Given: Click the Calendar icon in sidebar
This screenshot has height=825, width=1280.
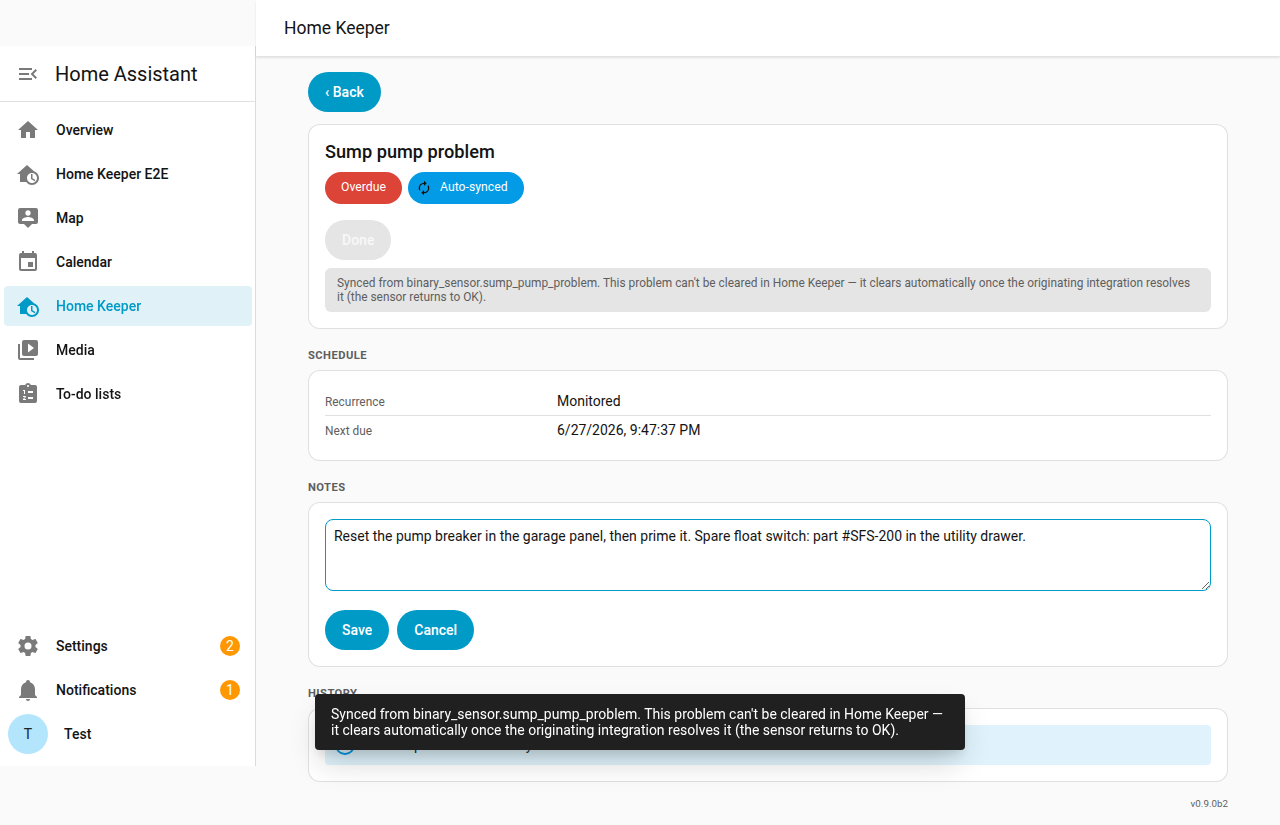Looking at the screenshot, I should click(x=28, y=262).
